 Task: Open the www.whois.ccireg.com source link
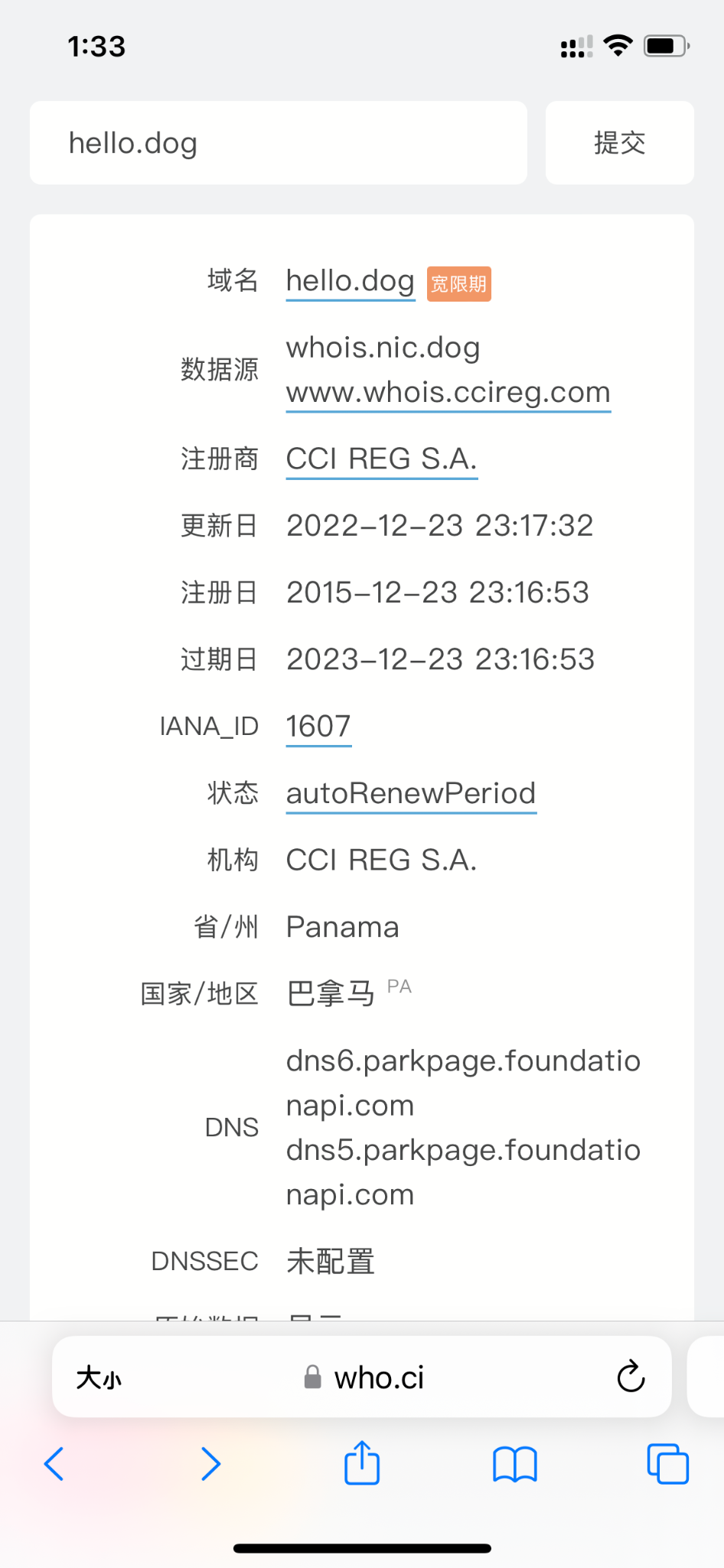pyautogui.click(x=448, y=392)
